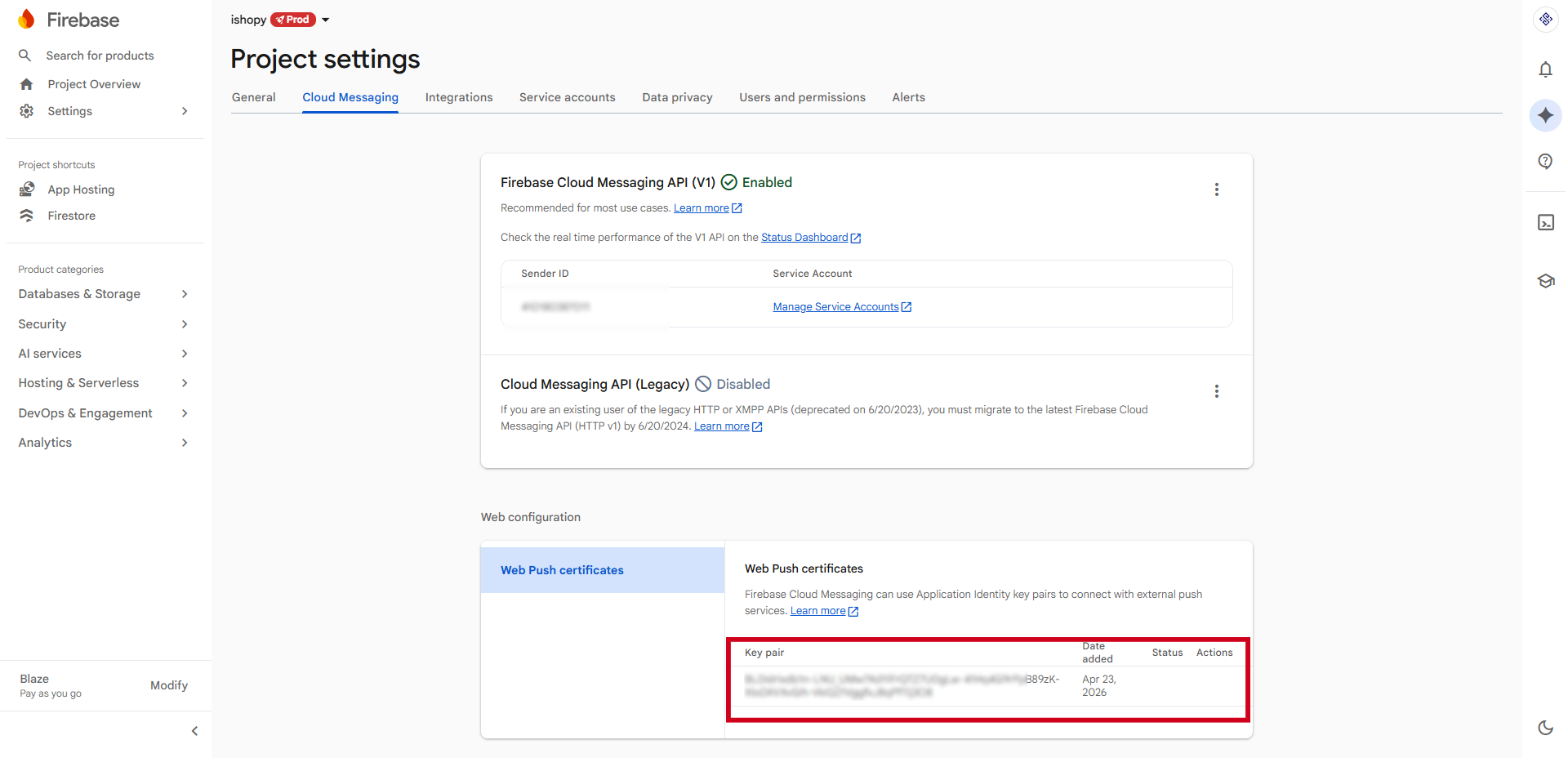Image resolution: width=1568 pixels, height=758 pixels.
Task: Open the help question mark icon
Action: tap(1545, 161)
